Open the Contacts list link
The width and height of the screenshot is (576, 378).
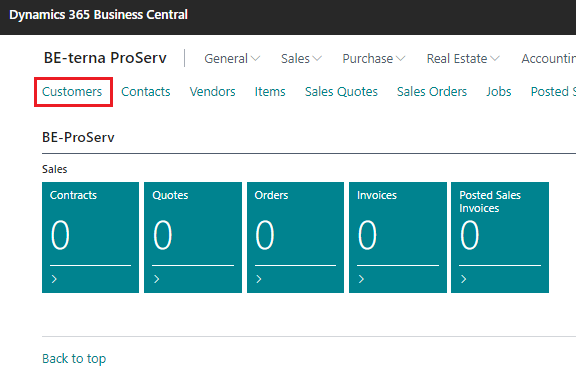pos(146,91)
